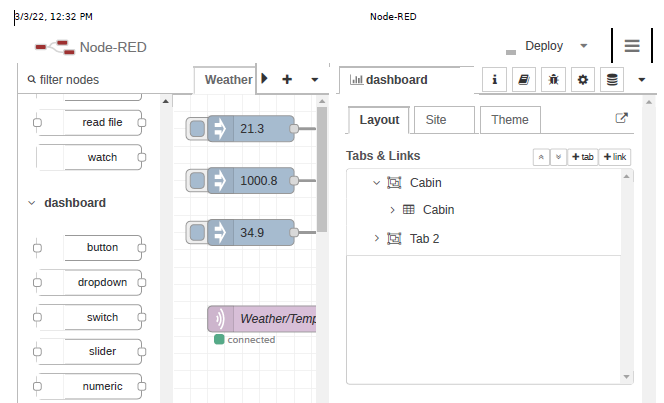The height and width of the screenshot is (403, 664).
Task: Switch to the Theme tab
Action: [x=510, y=120]
